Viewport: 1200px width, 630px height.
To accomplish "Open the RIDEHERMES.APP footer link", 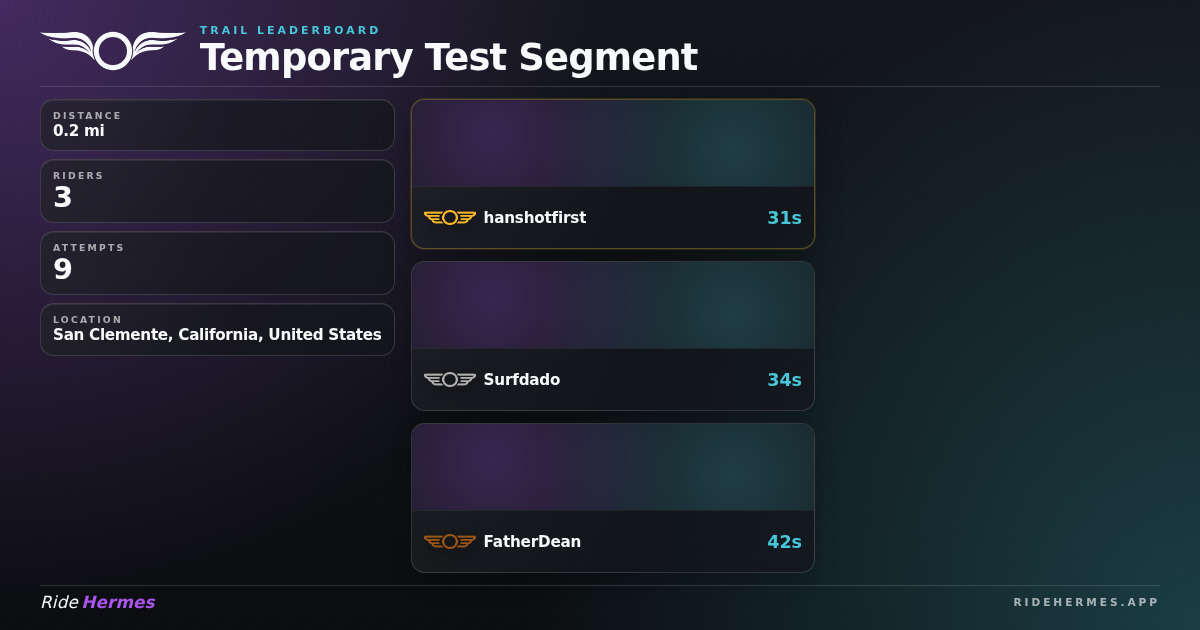I will point(1086,602).
